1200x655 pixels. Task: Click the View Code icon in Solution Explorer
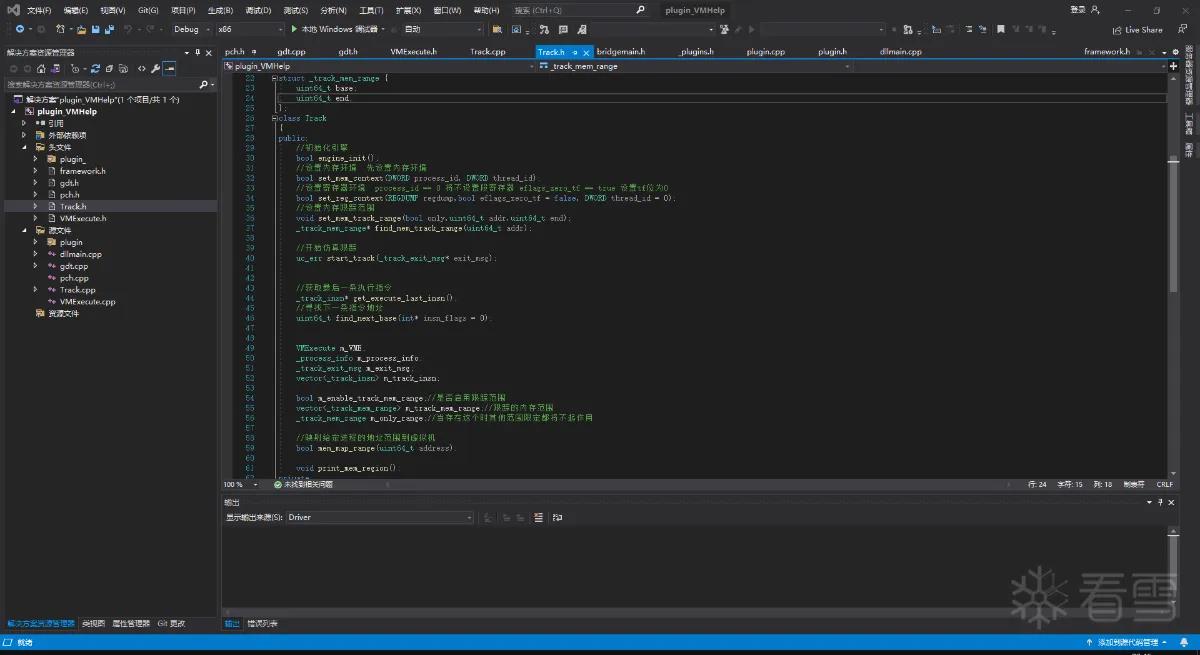pos(141,69)
